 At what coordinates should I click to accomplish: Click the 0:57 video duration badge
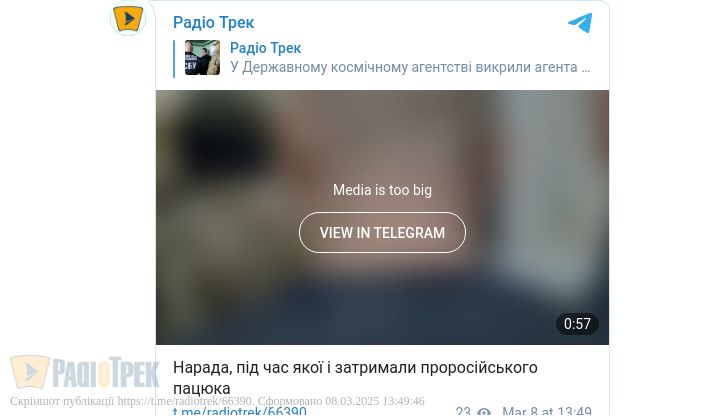click(x=577, y=324)
